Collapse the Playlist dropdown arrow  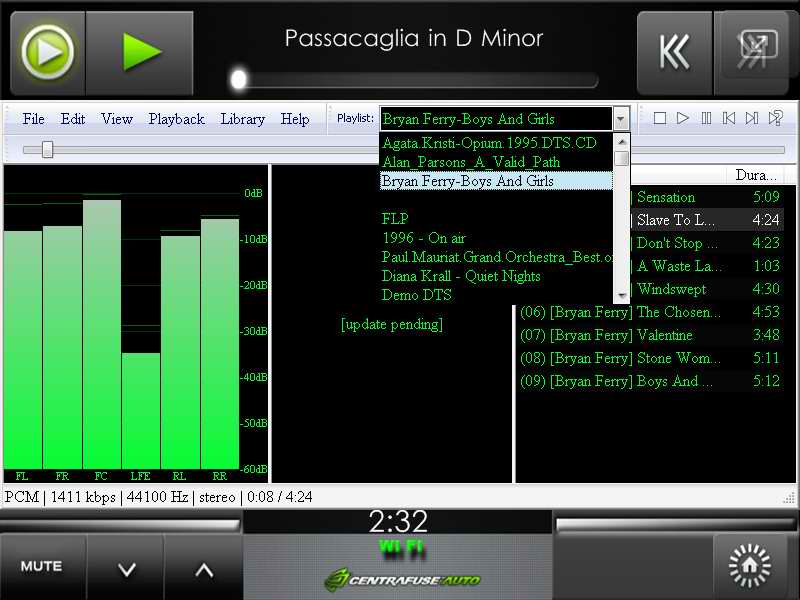click(x=621, y=119)
